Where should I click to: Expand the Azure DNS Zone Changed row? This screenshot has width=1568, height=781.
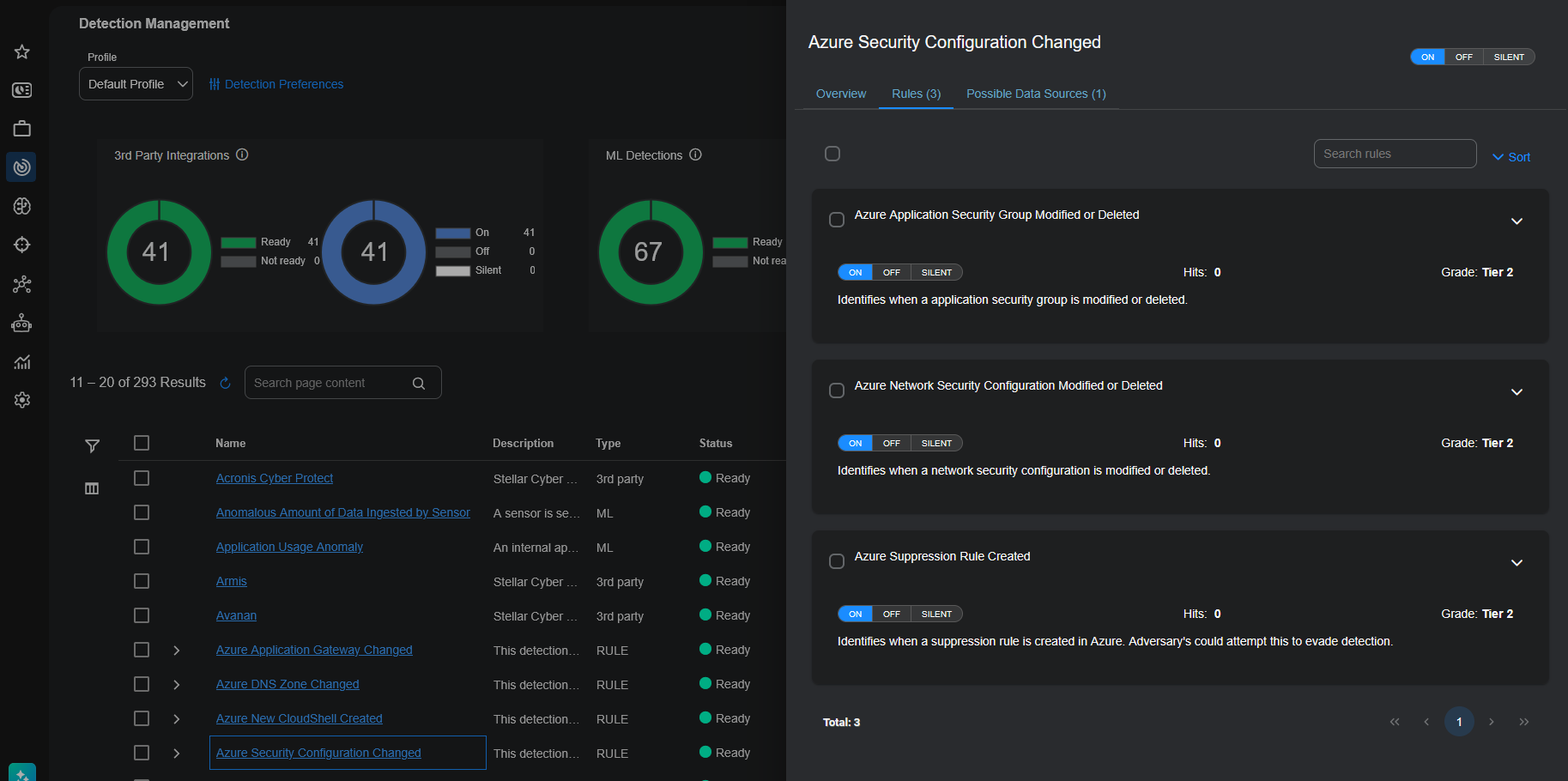tap(177, 685)
